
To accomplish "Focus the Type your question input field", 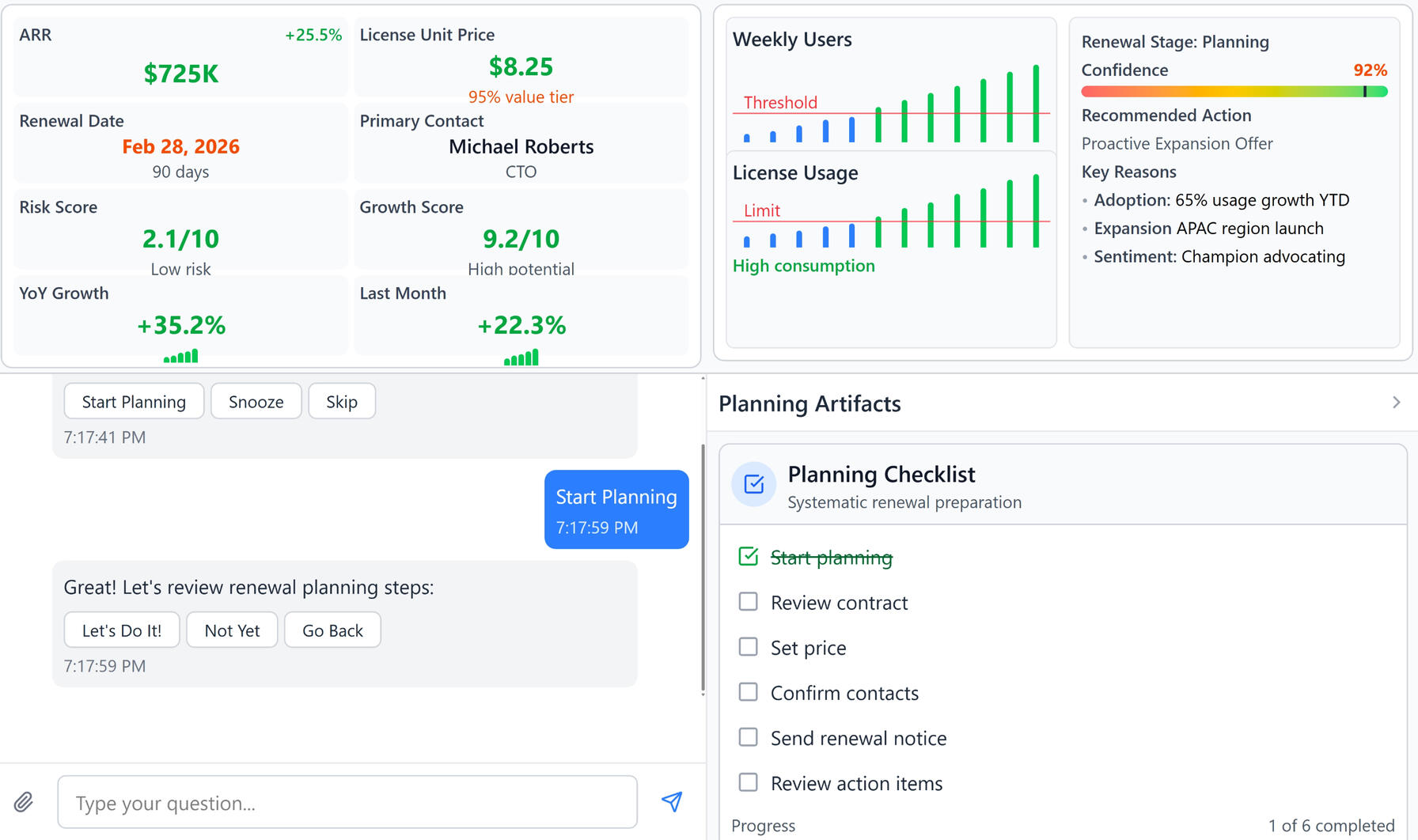I will click(x=347, y=803).
